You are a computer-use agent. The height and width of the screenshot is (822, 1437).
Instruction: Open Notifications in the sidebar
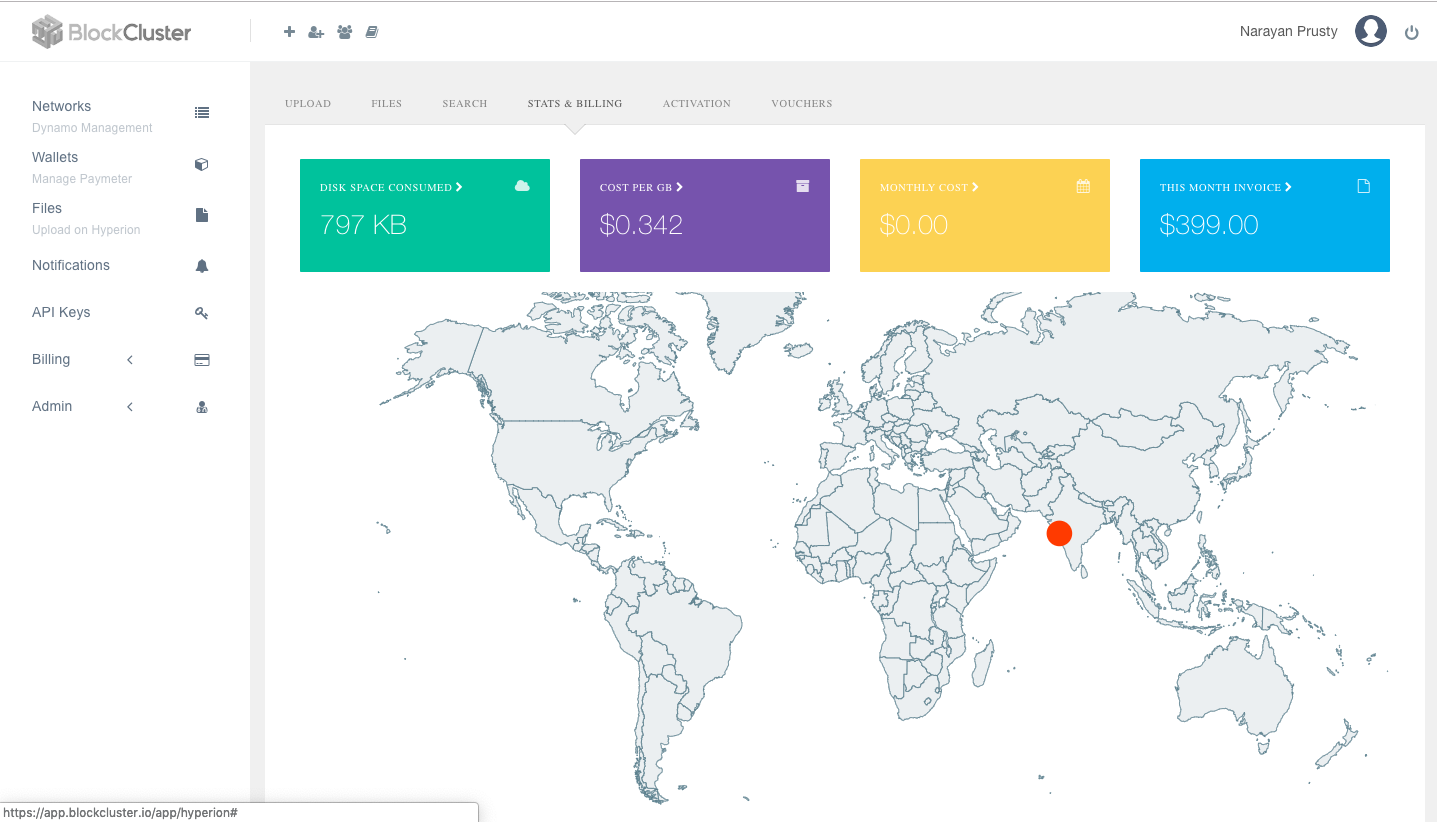[71, 265]
